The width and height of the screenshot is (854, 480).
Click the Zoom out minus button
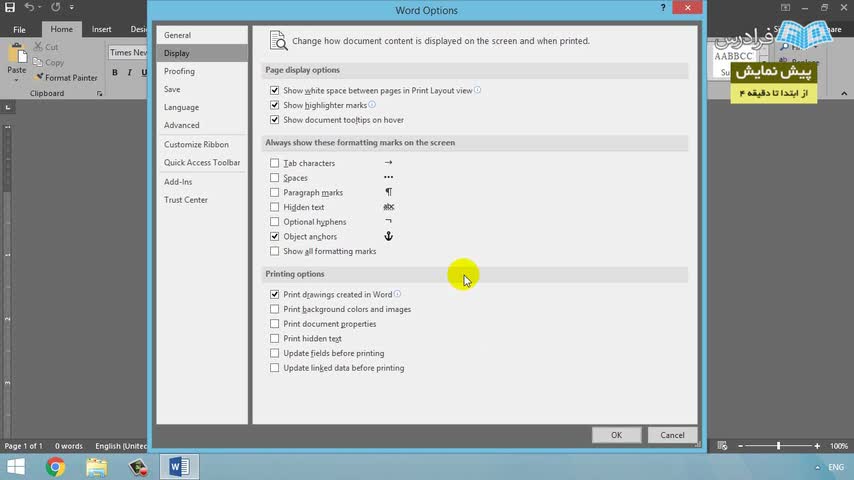coord(740,446)
